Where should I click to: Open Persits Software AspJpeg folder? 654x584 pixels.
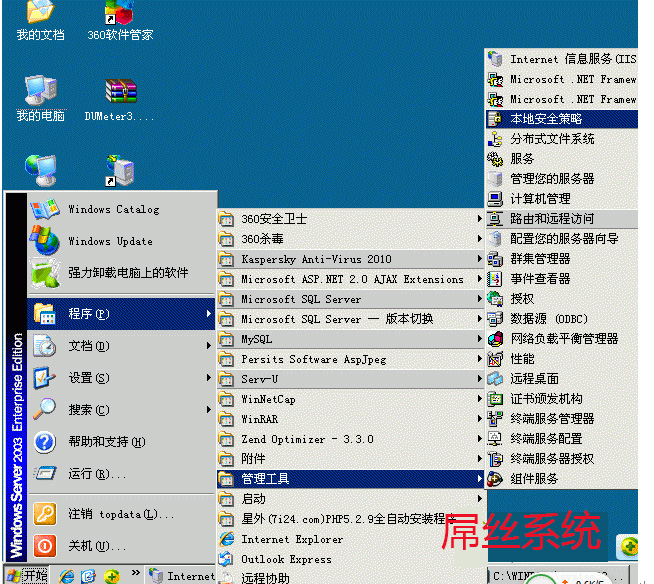coord(350,359)
